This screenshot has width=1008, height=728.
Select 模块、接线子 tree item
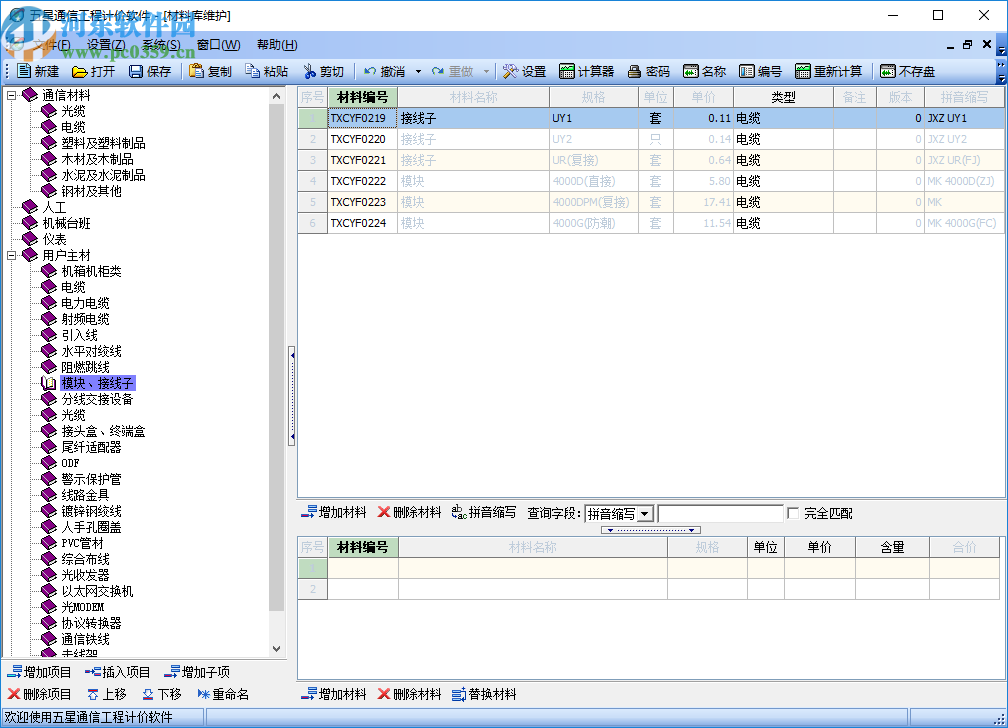tap(97, 383)
